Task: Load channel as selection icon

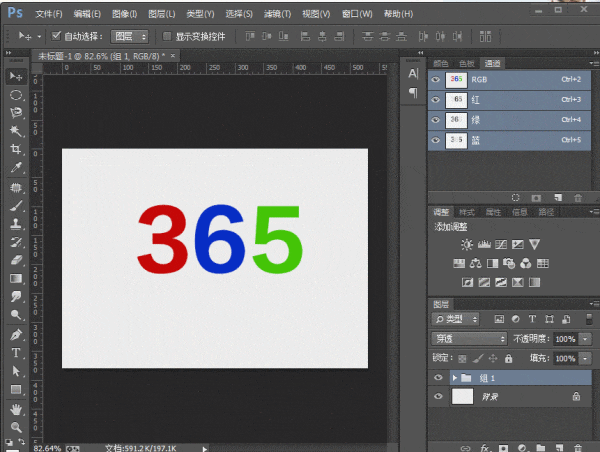Action: (x=515, y=198)
